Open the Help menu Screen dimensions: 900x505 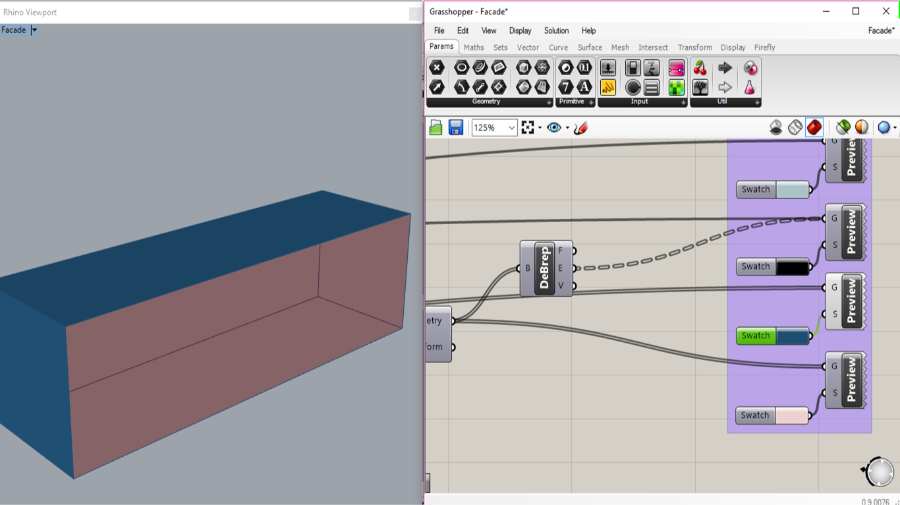588,30
